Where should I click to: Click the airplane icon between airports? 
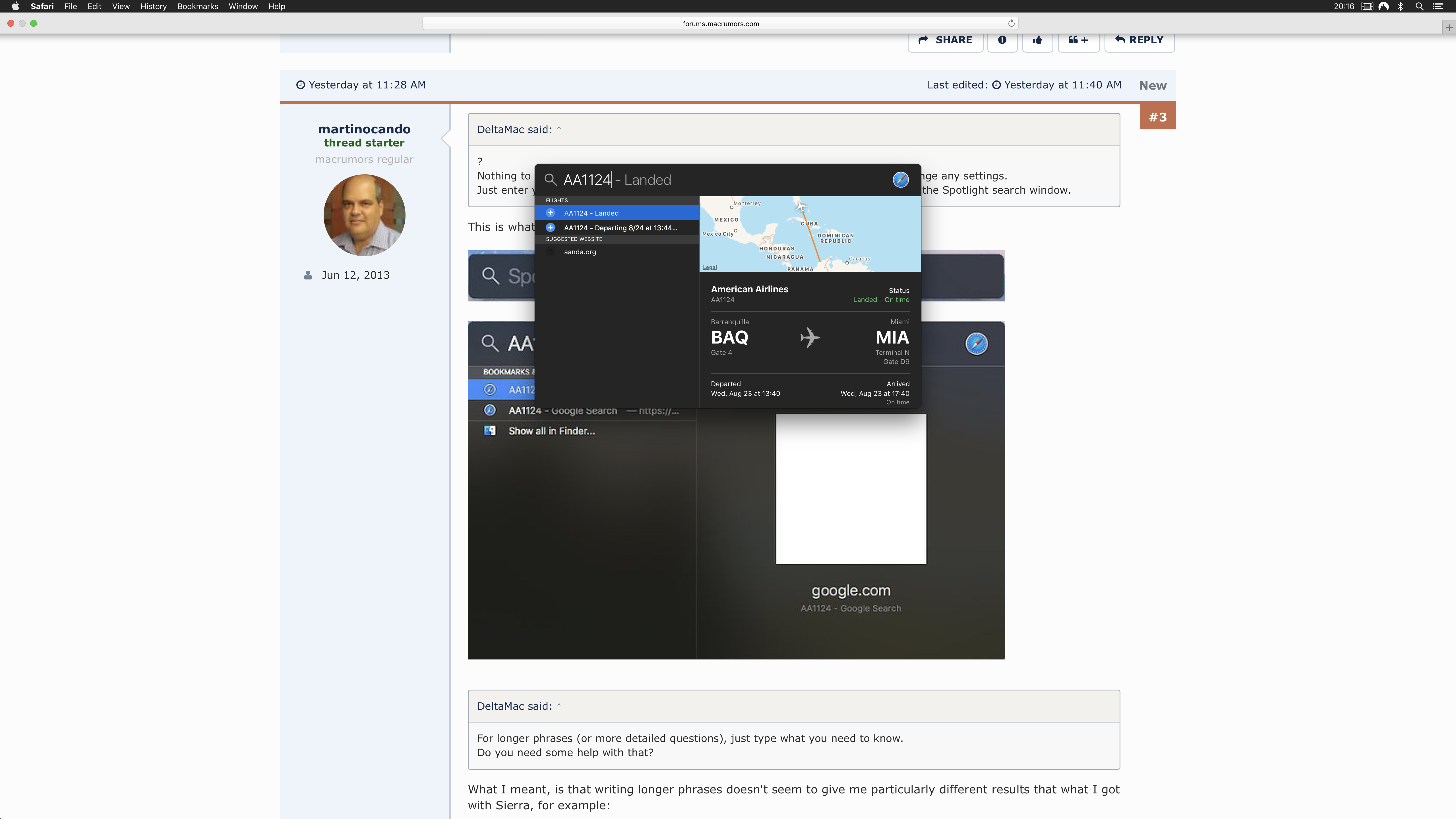(810, 338)
